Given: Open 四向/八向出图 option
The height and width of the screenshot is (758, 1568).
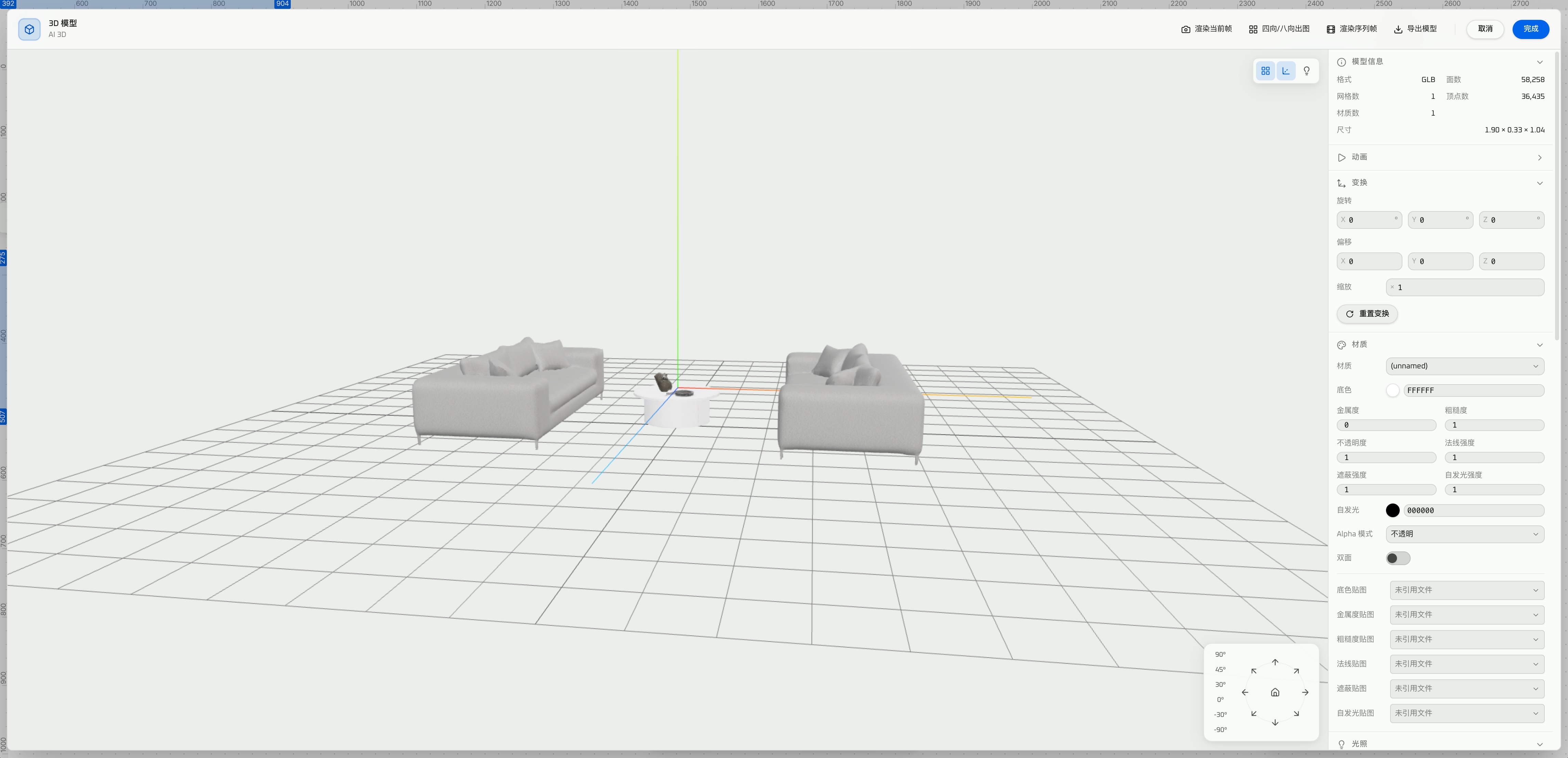Looking at the screenshot, I should click(x=1279, y=29).
